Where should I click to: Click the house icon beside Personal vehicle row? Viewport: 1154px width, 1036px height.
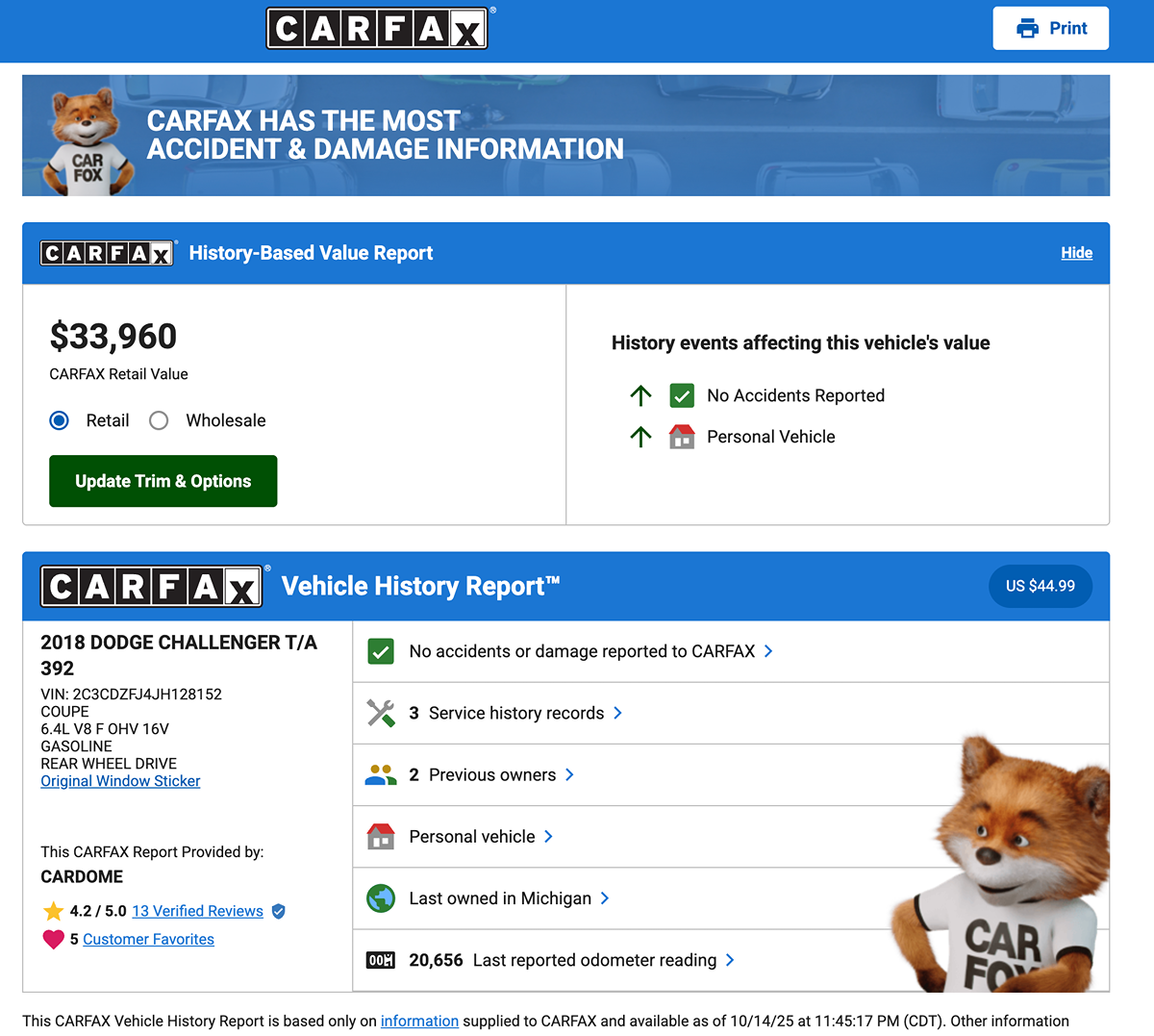[381, 836]
